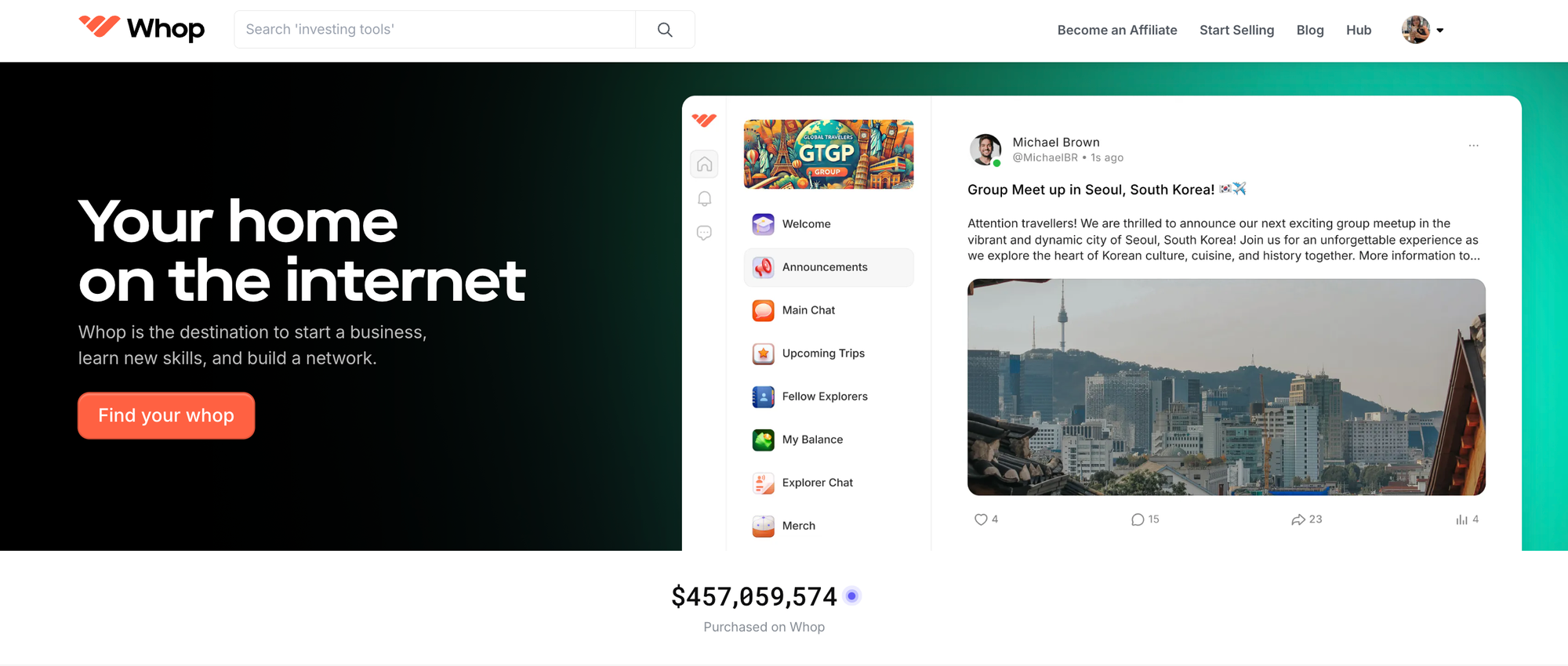1568x666 pixels.
Task: Open the Explorer Chat channel
Action: [829, 483]
